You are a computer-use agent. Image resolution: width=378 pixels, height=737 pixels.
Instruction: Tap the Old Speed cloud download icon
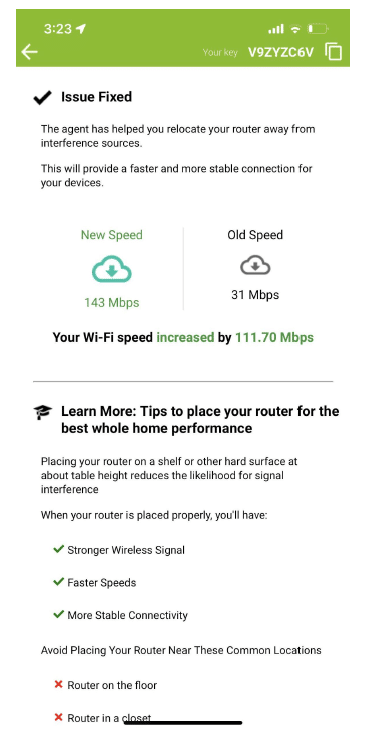255,266
